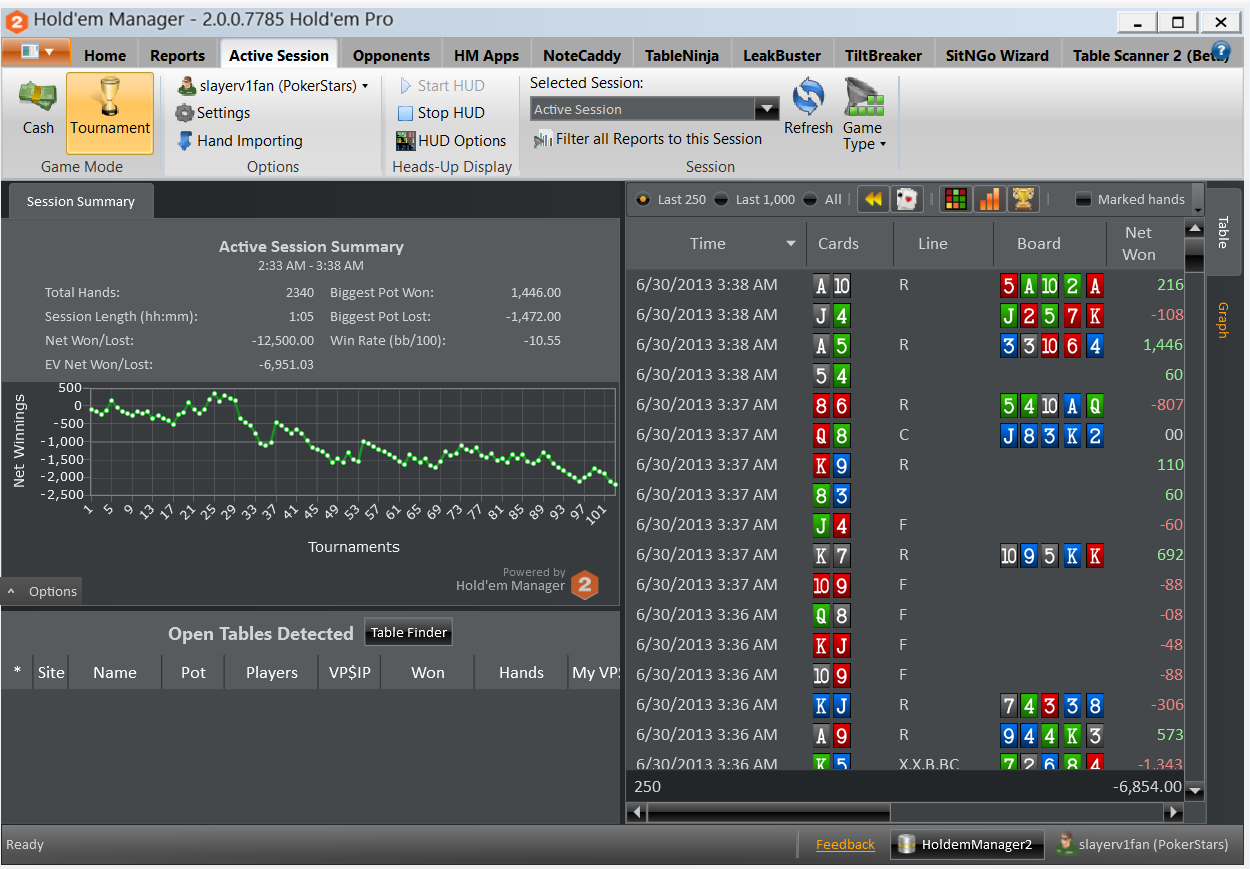Switch to the Opponents tab
Viewport: 1250px width, 869px height.
tap(391, 55)
